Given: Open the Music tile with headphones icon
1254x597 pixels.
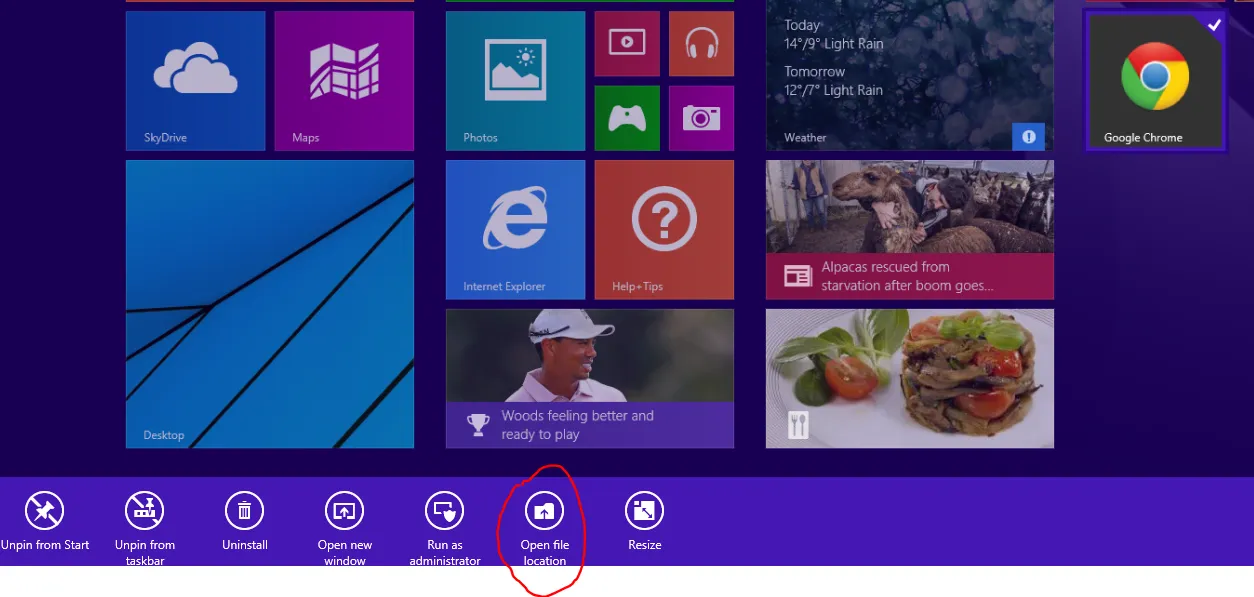Looking at the screenshot, I should pos(701,43).
